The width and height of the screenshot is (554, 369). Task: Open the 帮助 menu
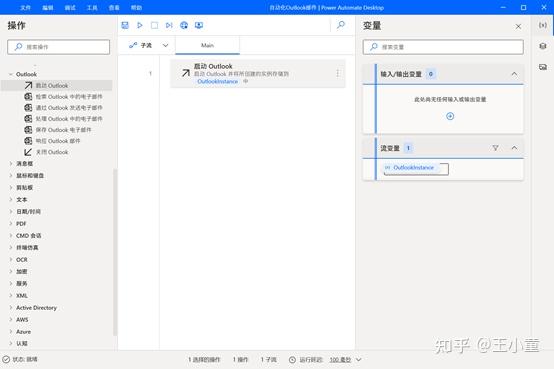pyautogui.click(x=136, y=7)
